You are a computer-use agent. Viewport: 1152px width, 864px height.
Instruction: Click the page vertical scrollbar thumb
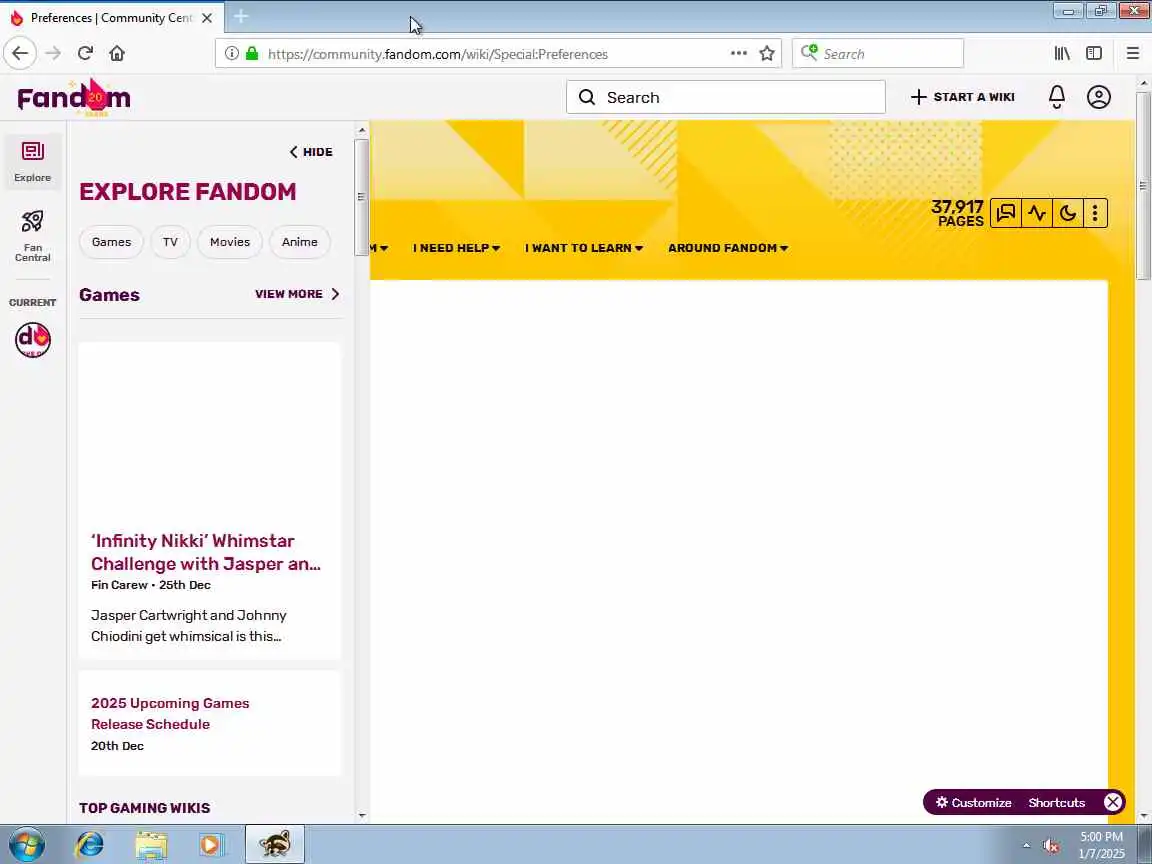tap(1144, 184)
